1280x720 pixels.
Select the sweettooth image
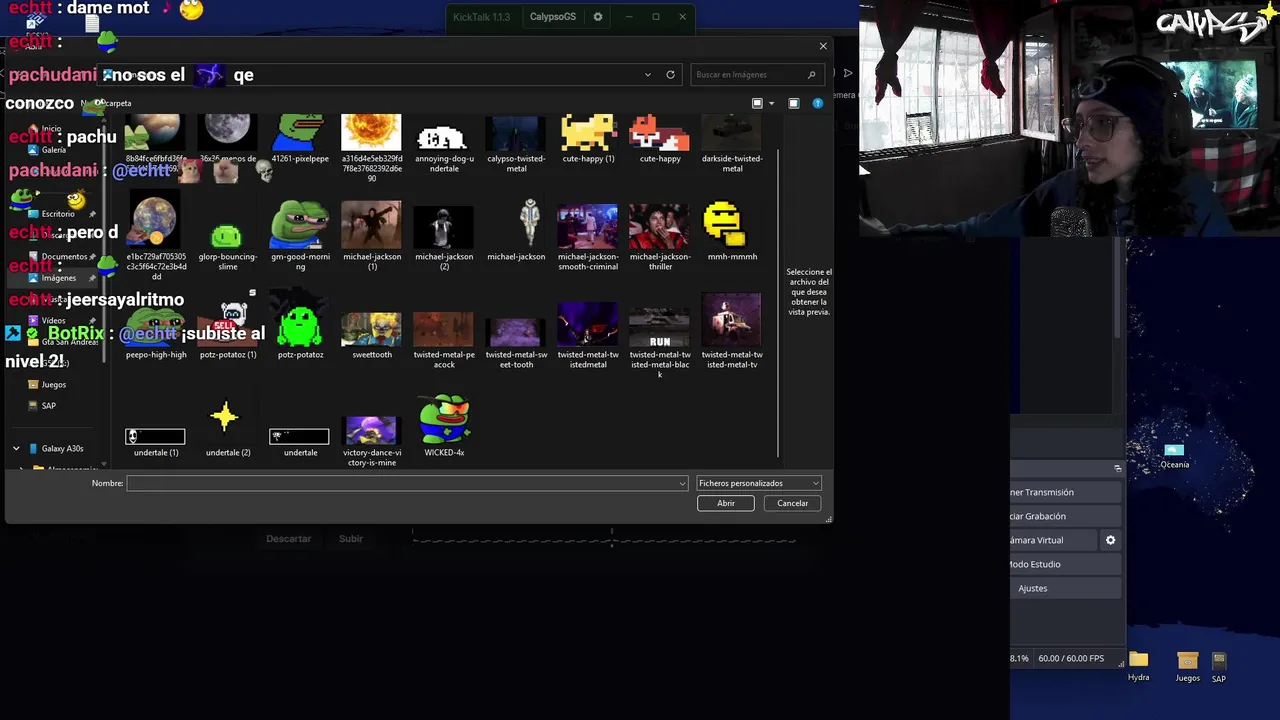(x=372, y=336)
